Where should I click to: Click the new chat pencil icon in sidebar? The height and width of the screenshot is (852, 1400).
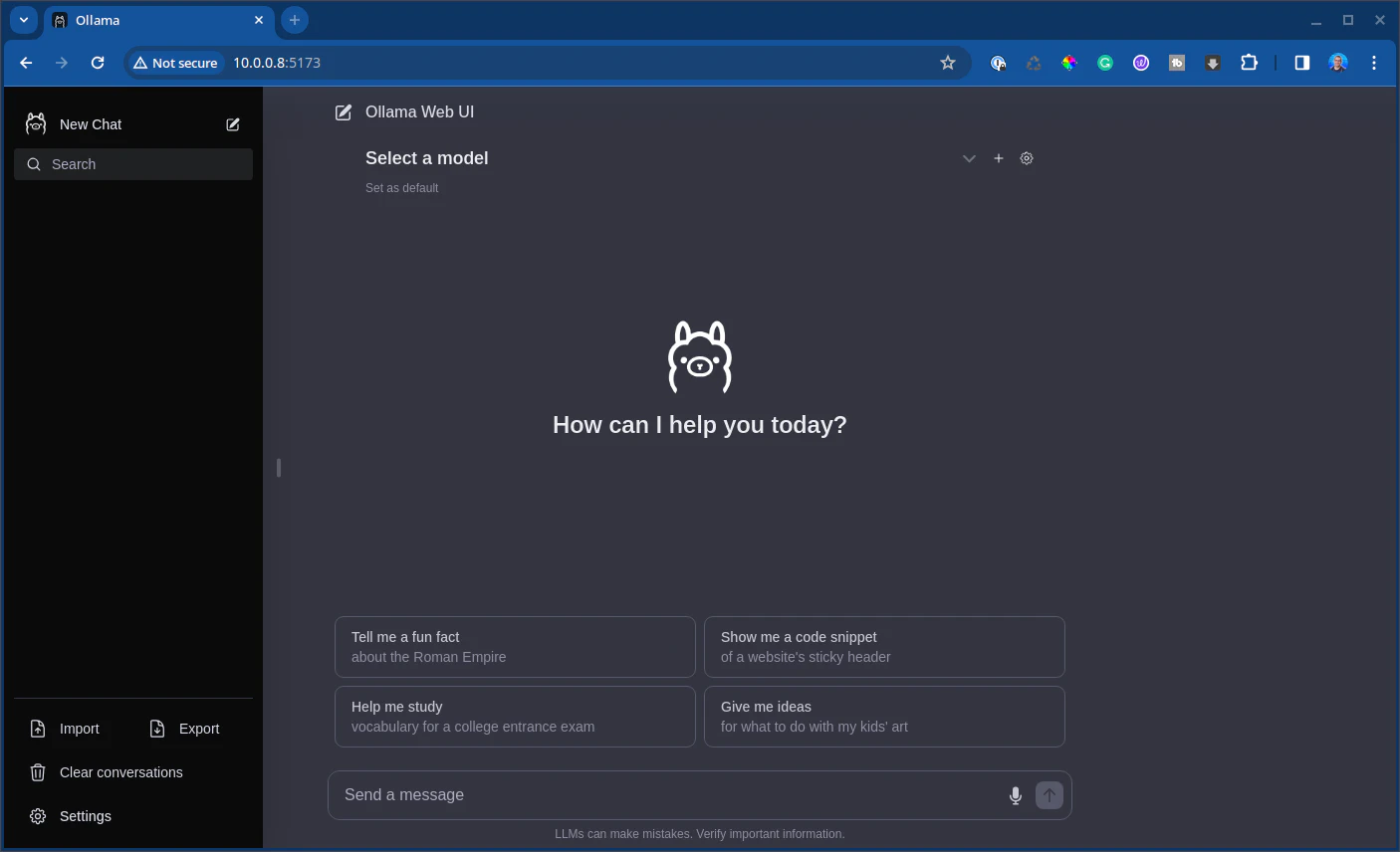[233, 124]
